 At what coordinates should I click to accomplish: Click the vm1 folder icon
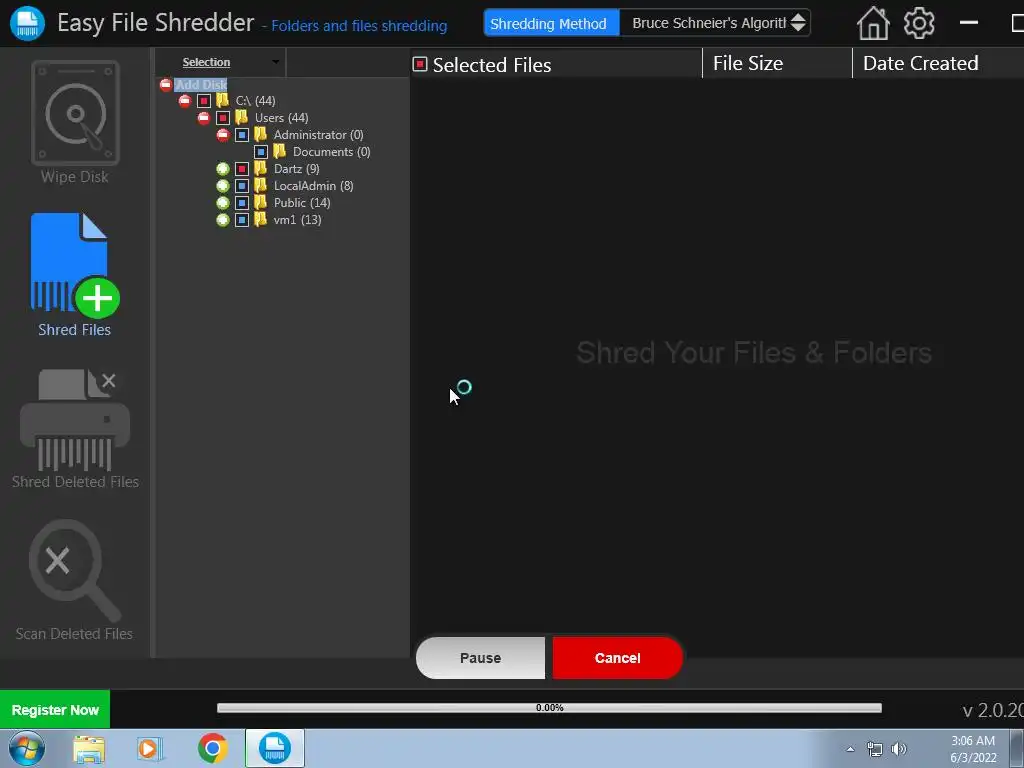(x=261, y=219)
